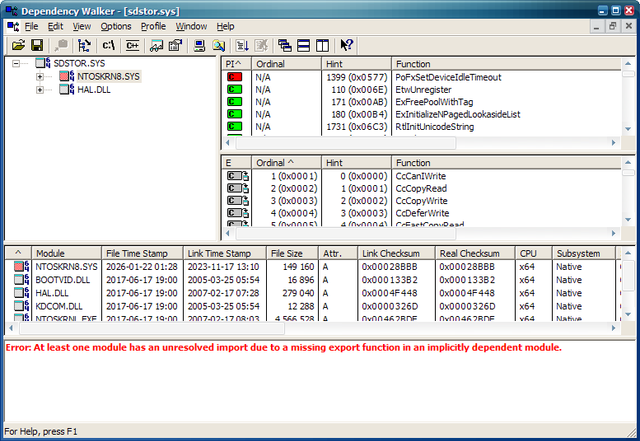Image resolution: width=640 pixels, height=441 pixels.
Task: Sort exports list by Function column
Action: tap(506, 163)
